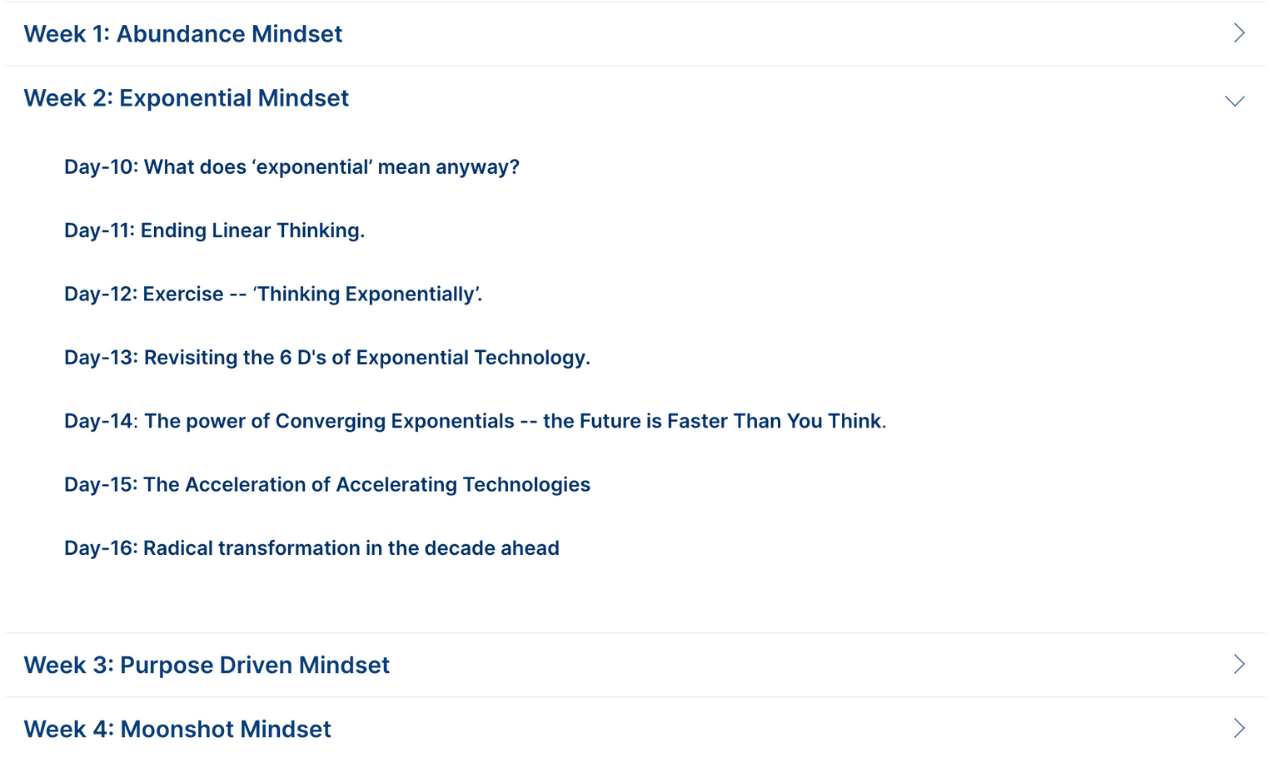Screen dimensions: 1270x760
Task: Expand the Week 3: Purpose Driven Mindset heading
Action: click(x=207, y=665)
